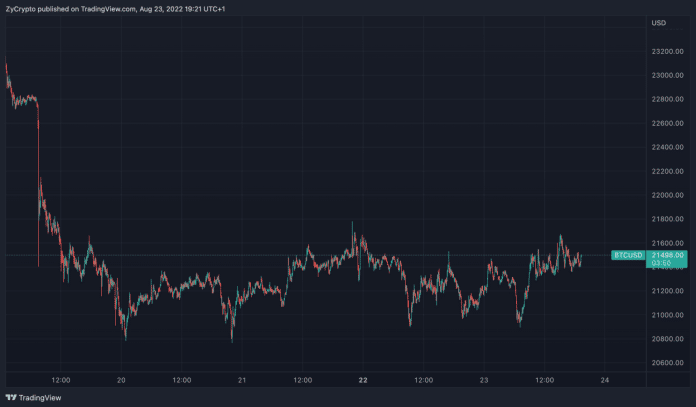Screen dimensions: 696x407
Task: Select bold date label 22 on time axis
Action: tap(363, 380)
